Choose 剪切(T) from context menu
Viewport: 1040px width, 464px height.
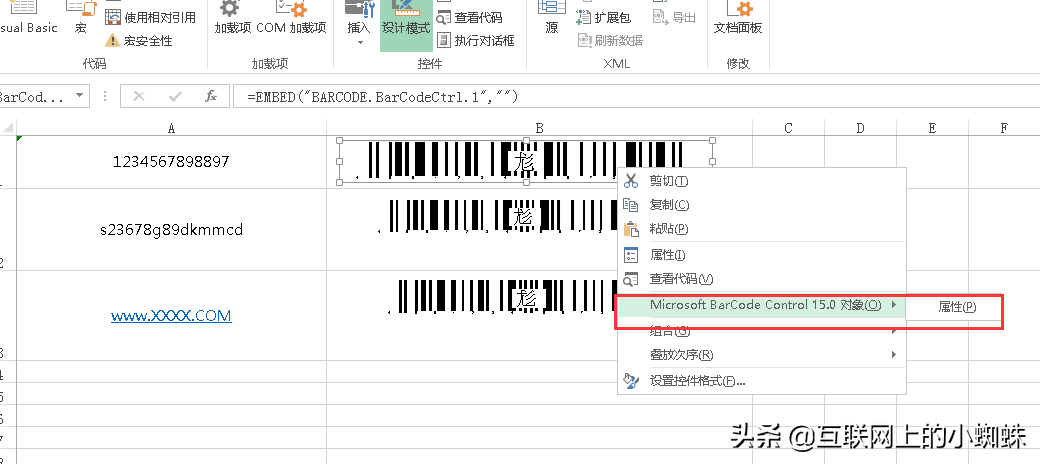pyautogui.click(x=761, y=181)
